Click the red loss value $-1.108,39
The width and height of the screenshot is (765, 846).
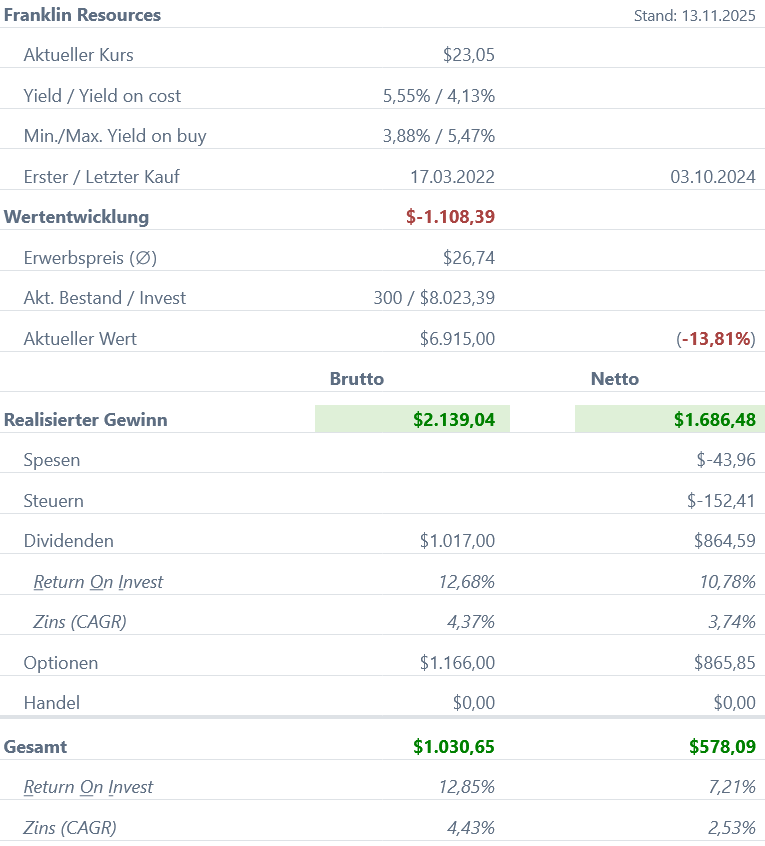point(450,217)
